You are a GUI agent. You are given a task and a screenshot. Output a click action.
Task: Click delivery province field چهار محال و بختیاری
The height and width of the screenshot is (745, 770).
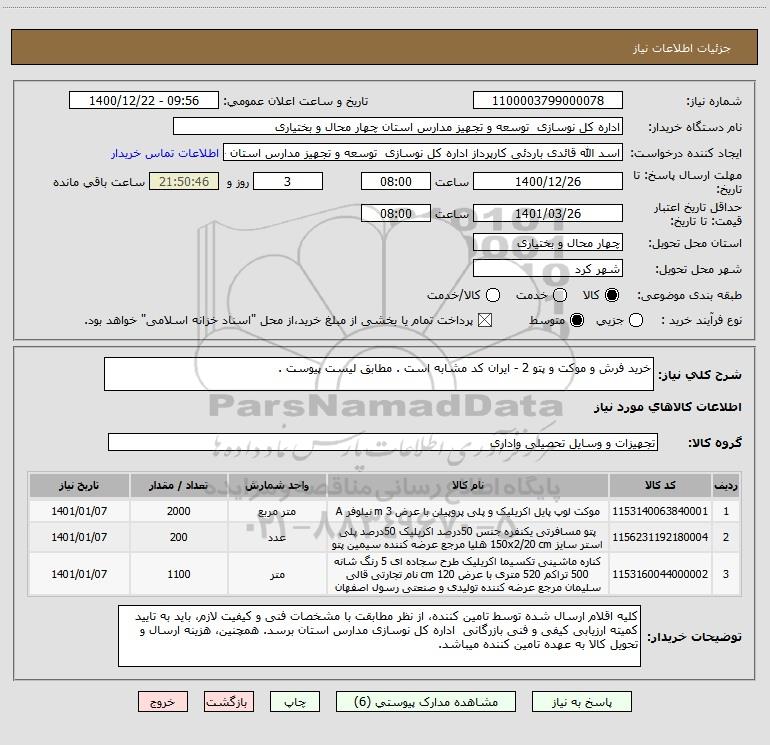tap(548, 242)
